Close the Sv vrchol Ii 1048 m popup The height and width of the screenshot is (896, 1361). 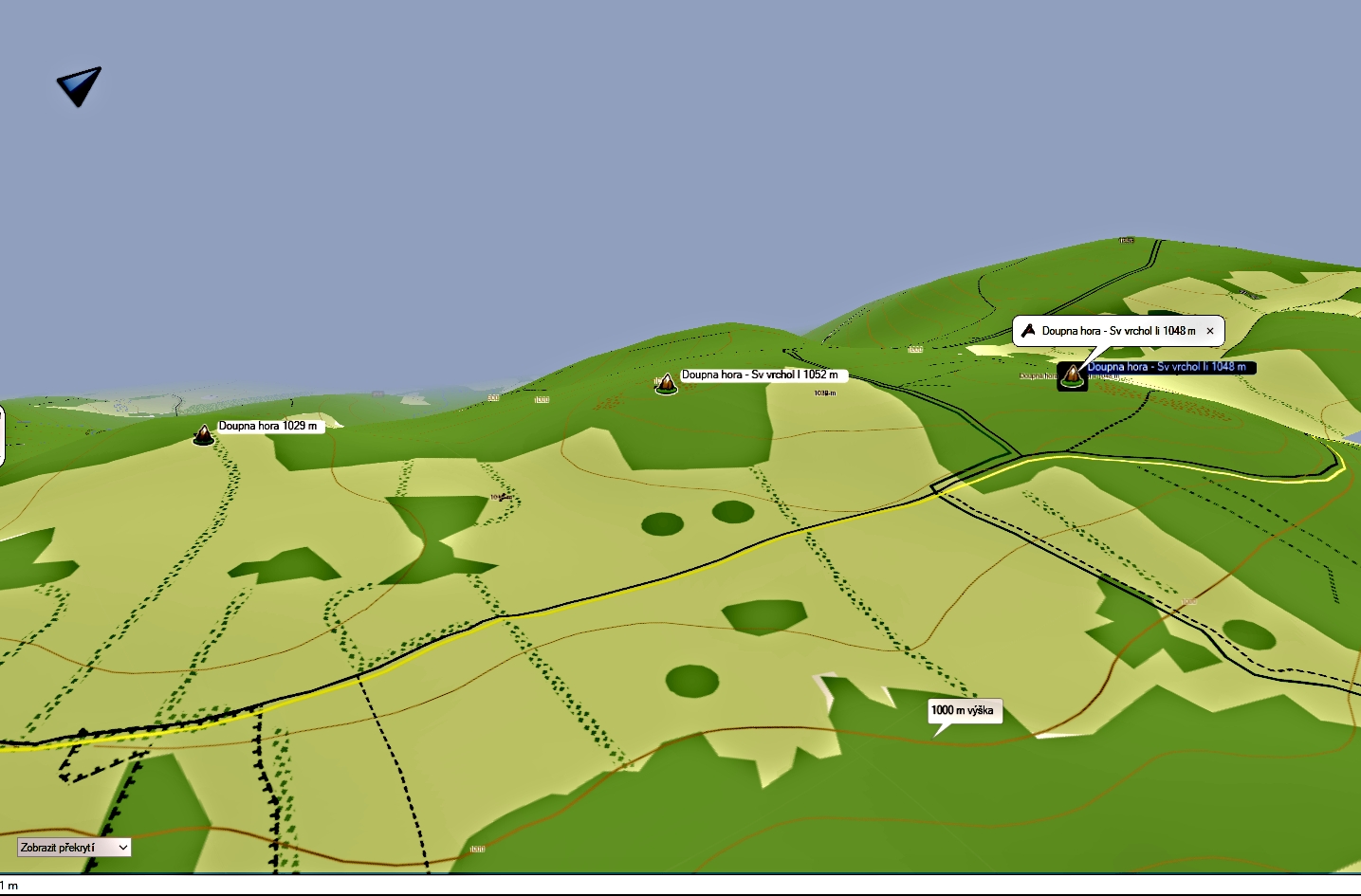[x=1210, y=331]
